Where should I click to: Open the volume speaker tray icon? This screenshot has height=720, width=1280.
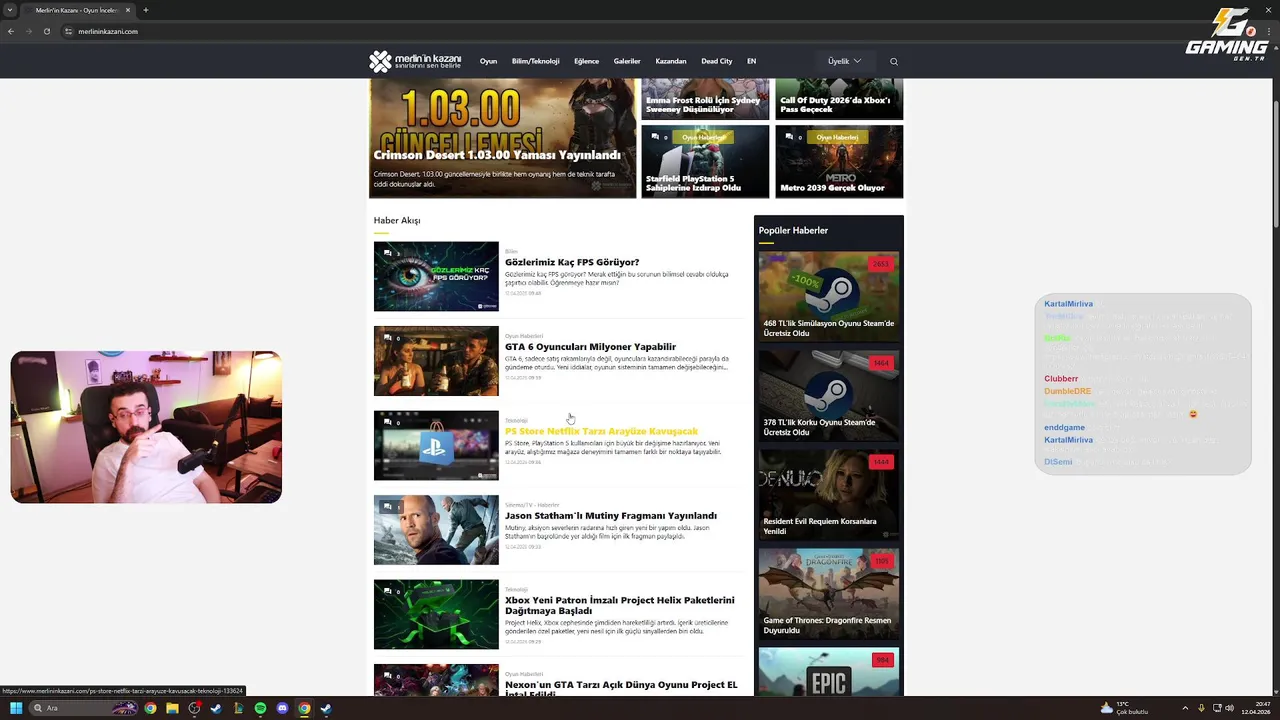point(1230,708)
